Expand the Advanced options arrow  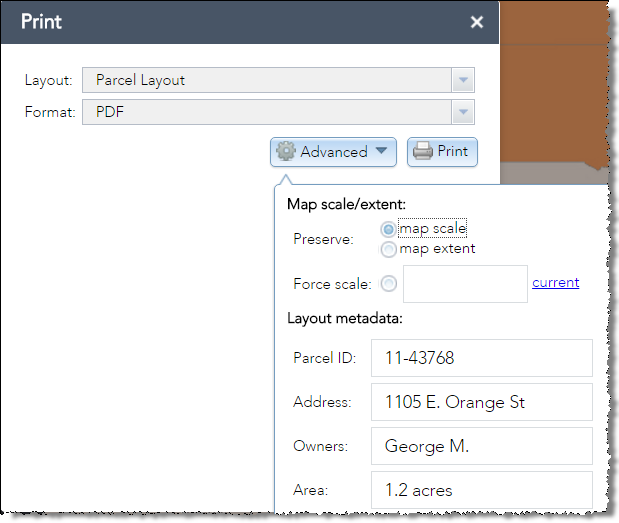tap(381, 150)
